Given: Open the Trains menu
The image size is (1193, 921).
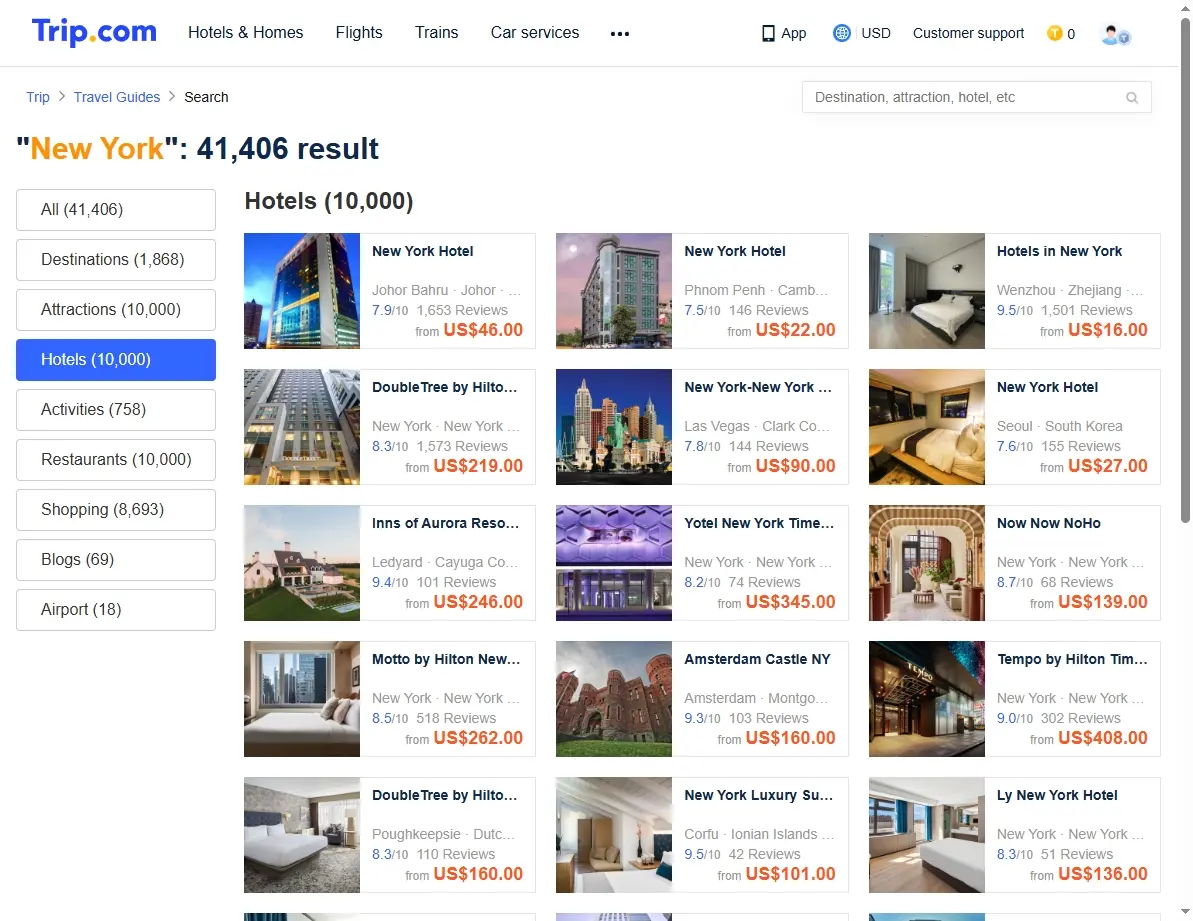Looking at the screenshot, I should point(437,33).
